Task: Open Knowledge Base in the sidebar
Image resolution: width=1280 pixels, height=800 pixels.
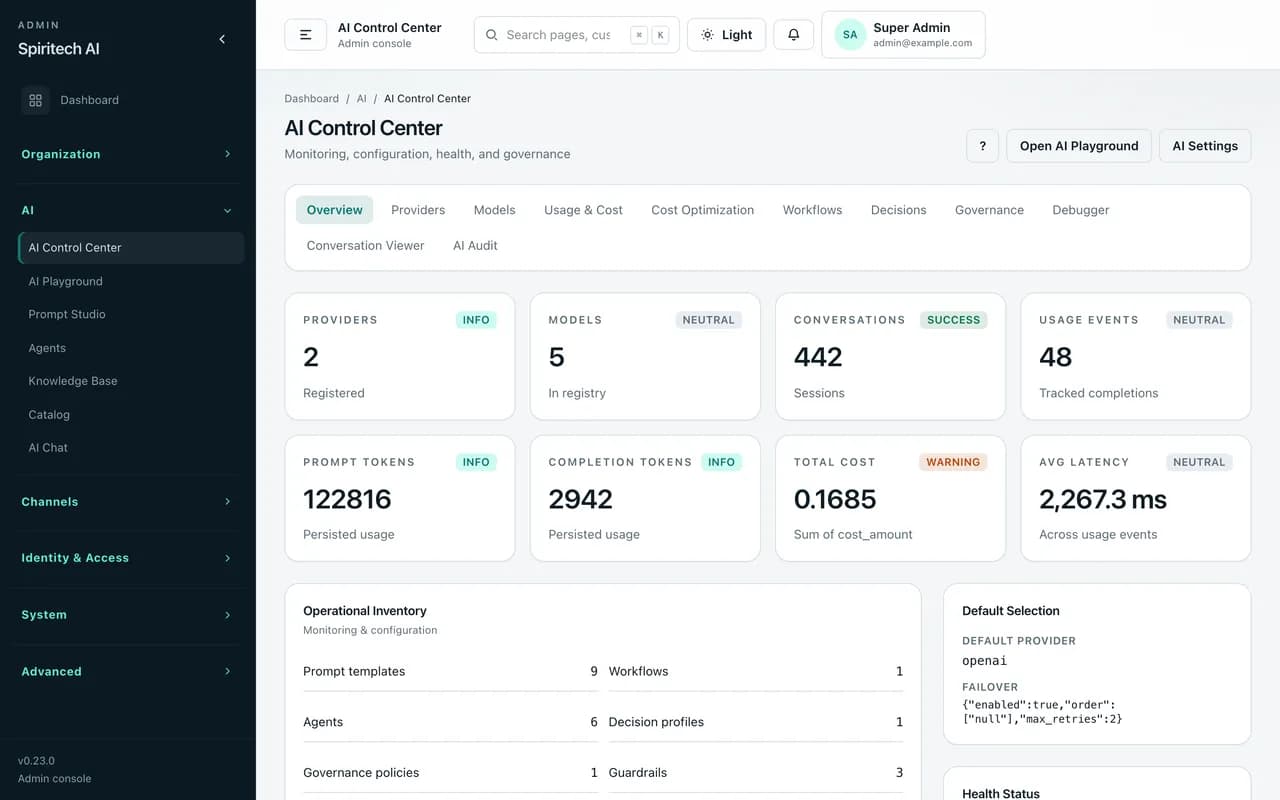Action: click(130, 381)
